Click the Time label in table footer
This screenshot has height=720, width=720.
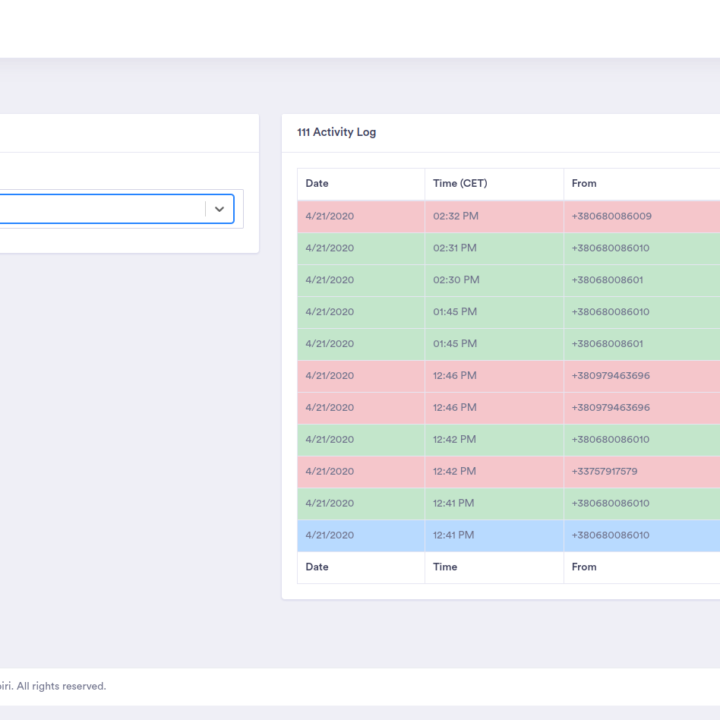[445, 567]
